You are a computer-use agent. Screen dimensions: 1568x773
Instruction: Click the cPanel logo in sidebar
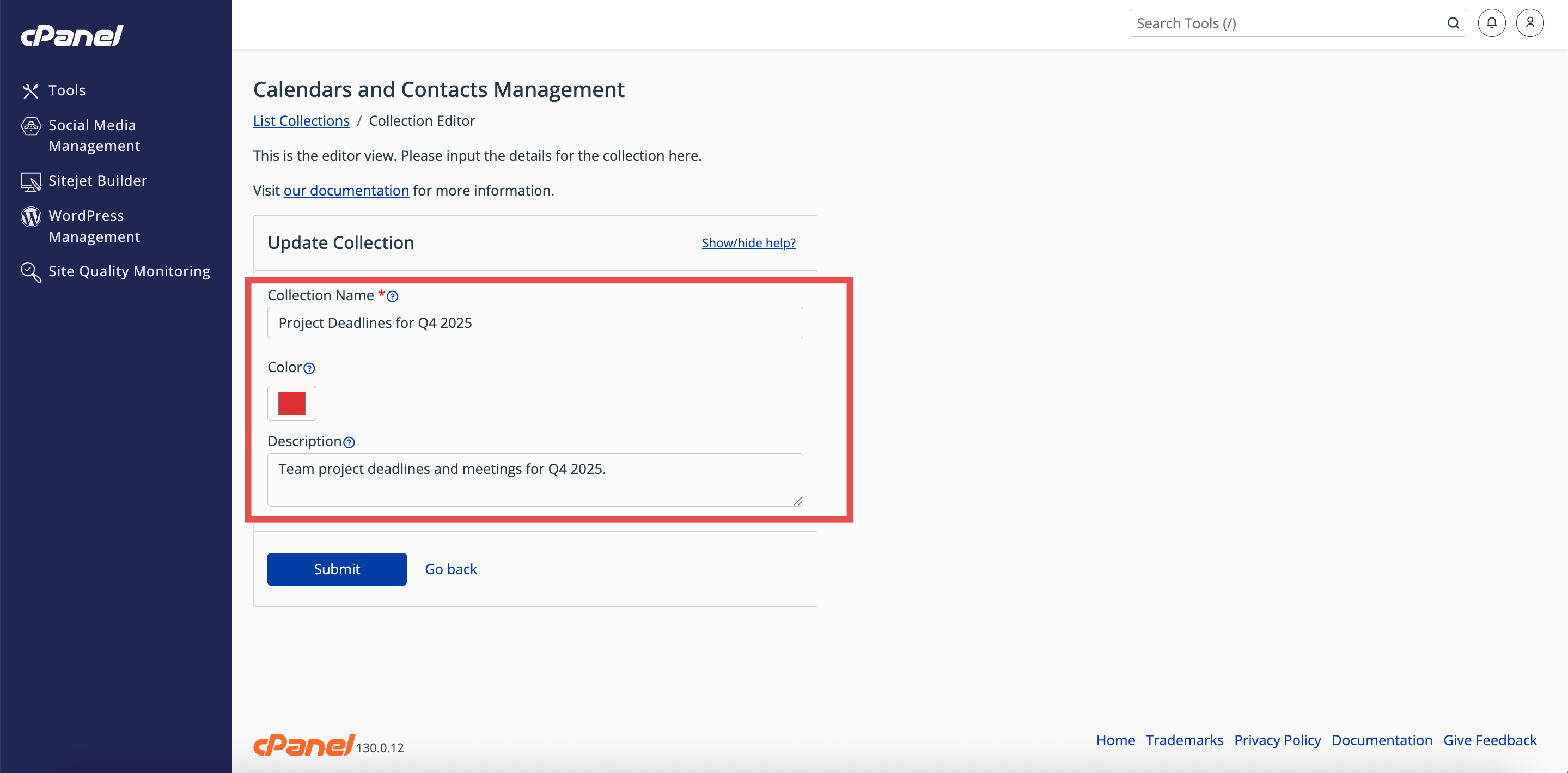[x=72, y=35]
